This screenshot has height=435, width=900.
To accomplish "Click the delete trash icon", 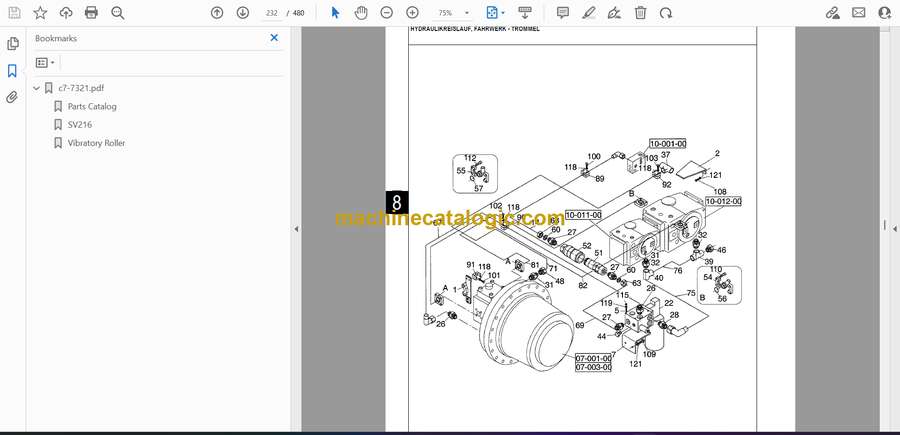I will pyautogui.click(x=641, y=13).
